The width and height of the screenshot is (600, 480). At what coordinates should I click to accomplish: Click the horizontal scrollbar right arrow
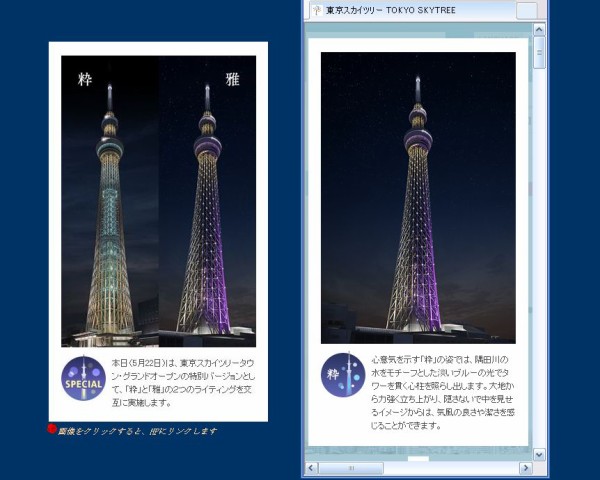point(525,468)
